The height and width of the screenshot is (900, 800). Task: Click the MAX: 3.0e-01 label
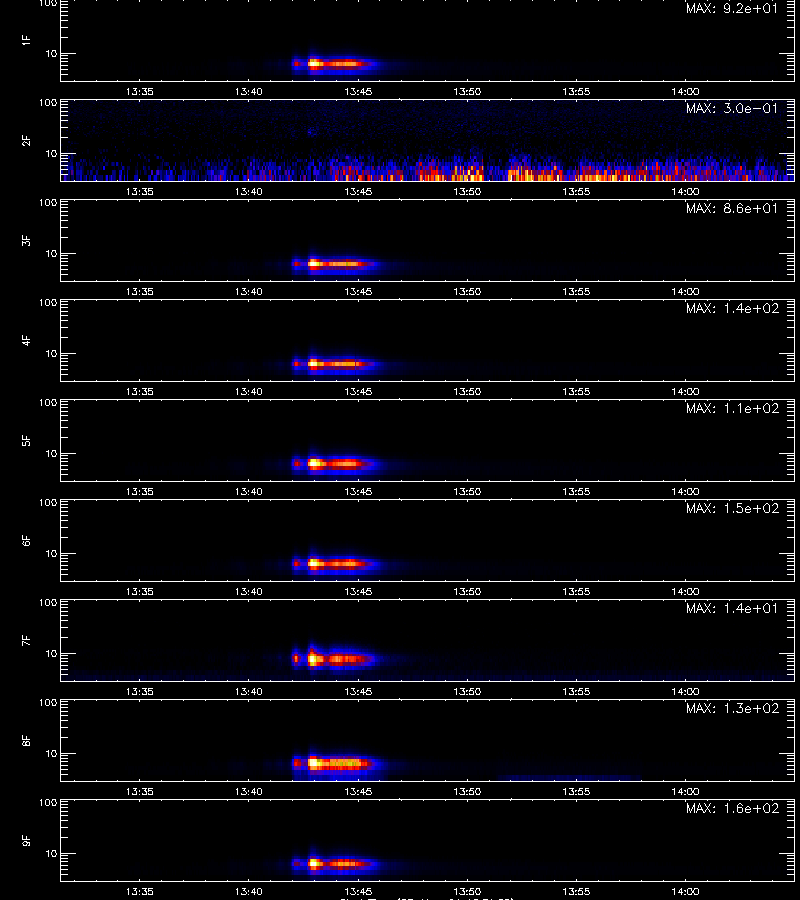point(732,108)
